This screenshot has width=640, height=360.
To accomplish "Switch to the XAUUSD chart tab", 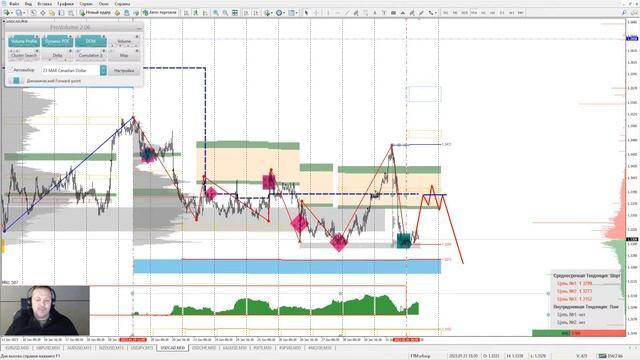I will (x=235, y=348).
